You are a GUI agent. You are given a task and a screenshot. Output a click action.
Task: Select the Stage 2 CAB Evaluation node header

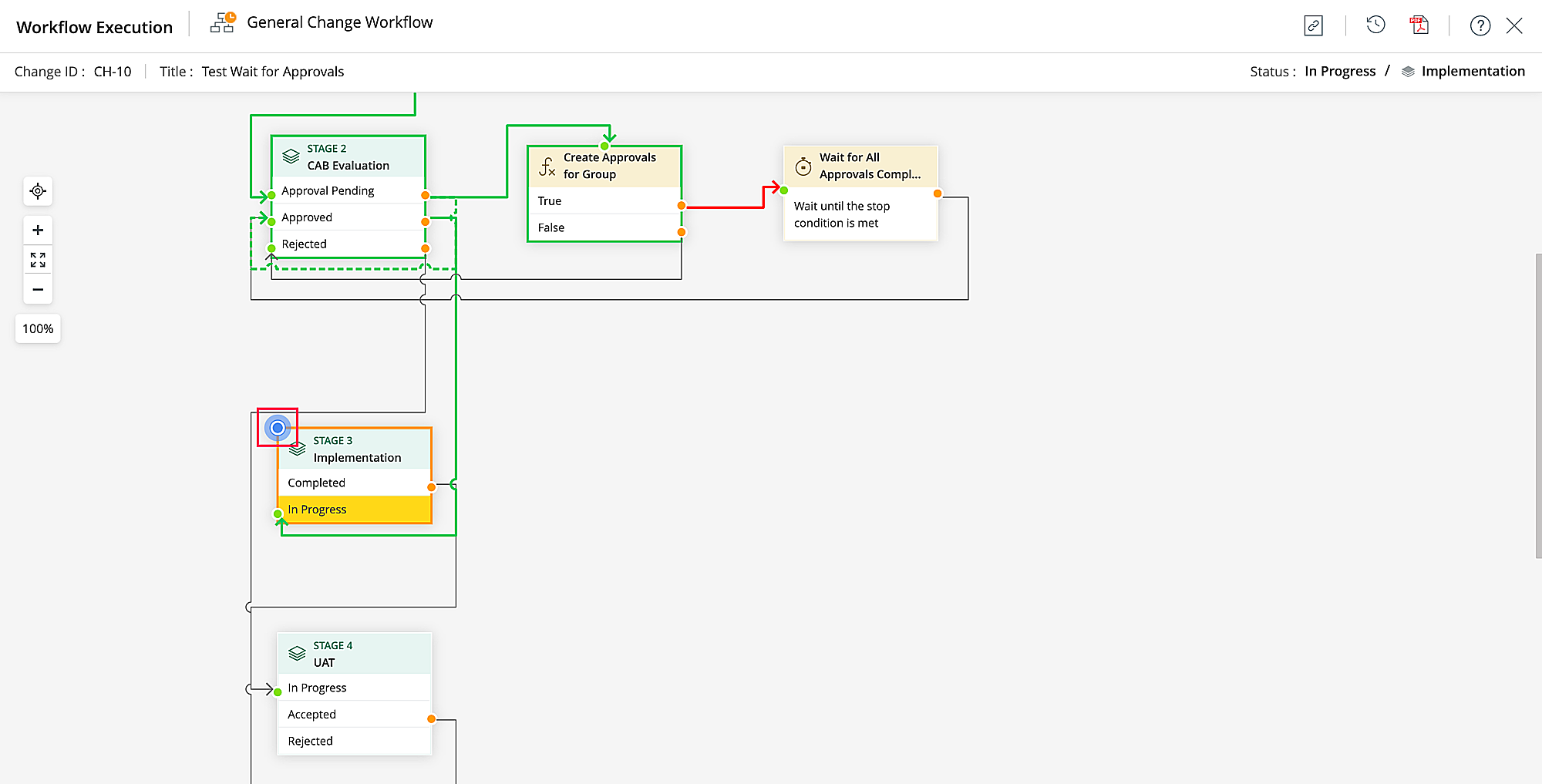point(348,157)
